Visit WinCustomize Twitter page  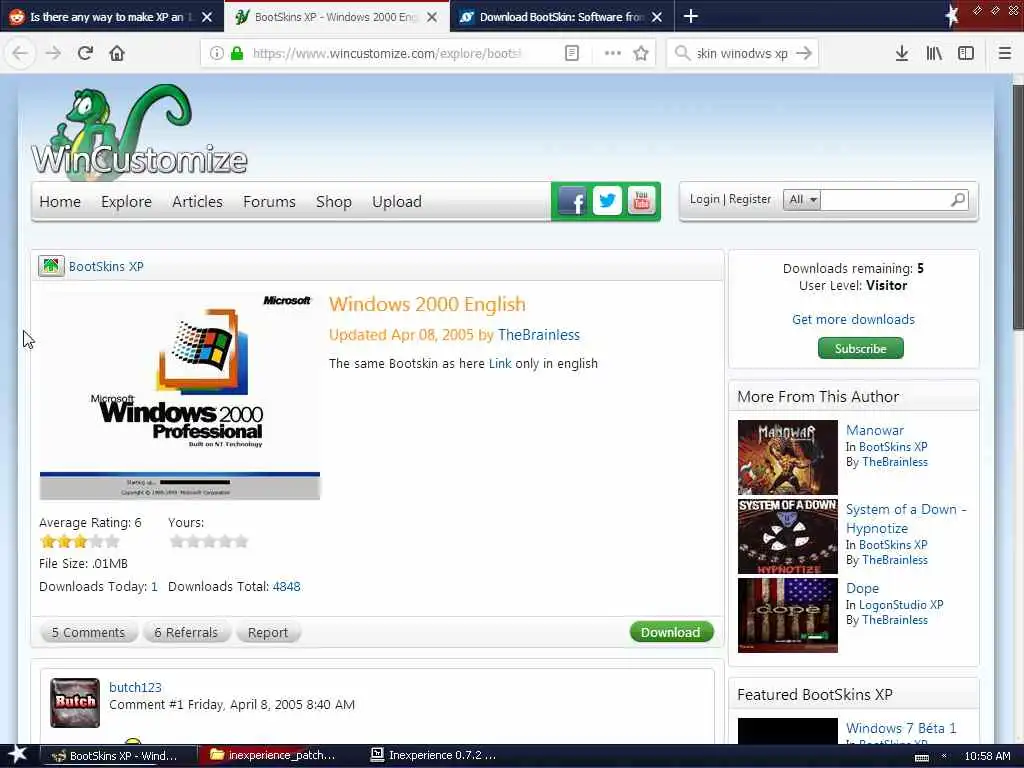click(x=607, y=201)
